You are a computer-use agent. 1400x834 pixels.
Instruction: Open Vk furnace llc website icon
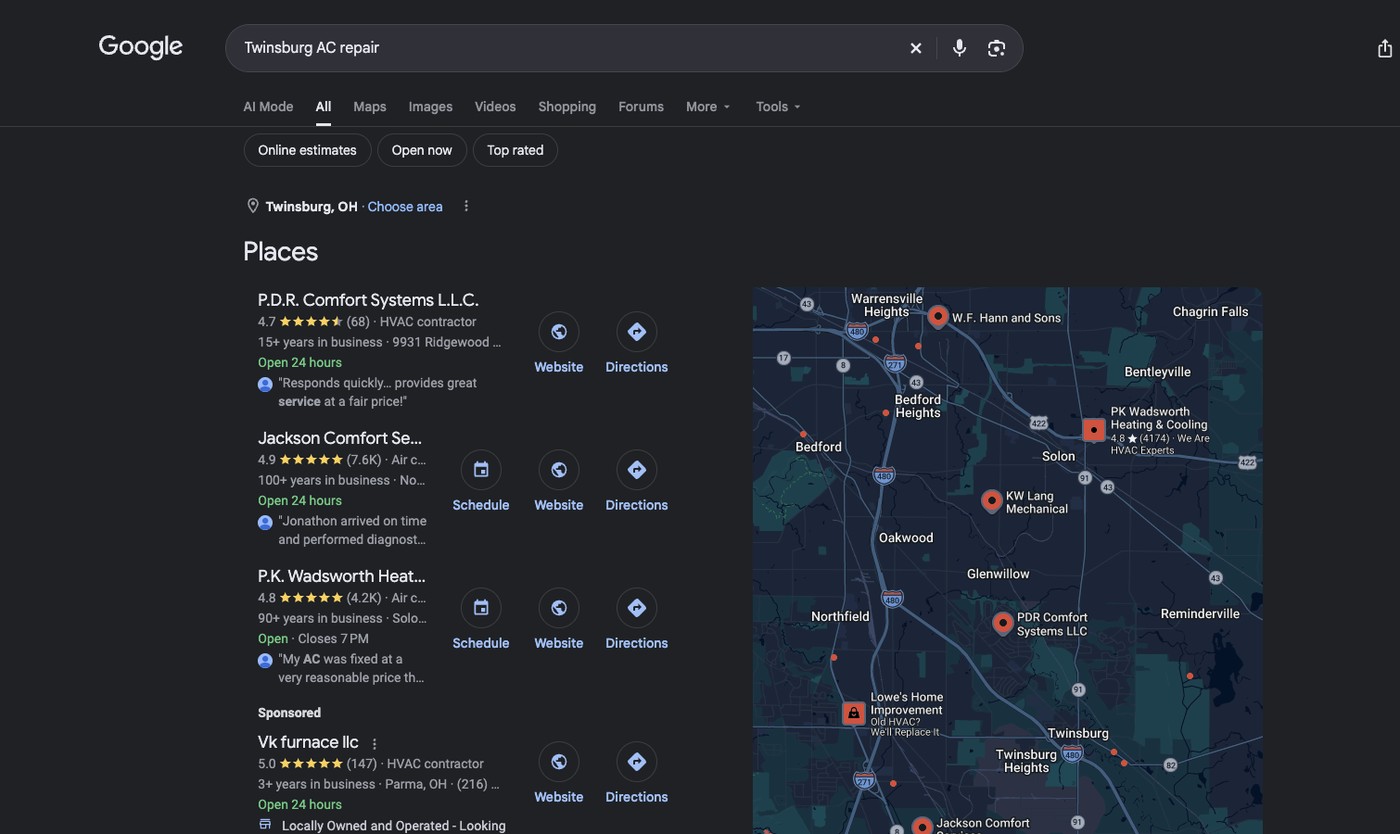[559, 762]
